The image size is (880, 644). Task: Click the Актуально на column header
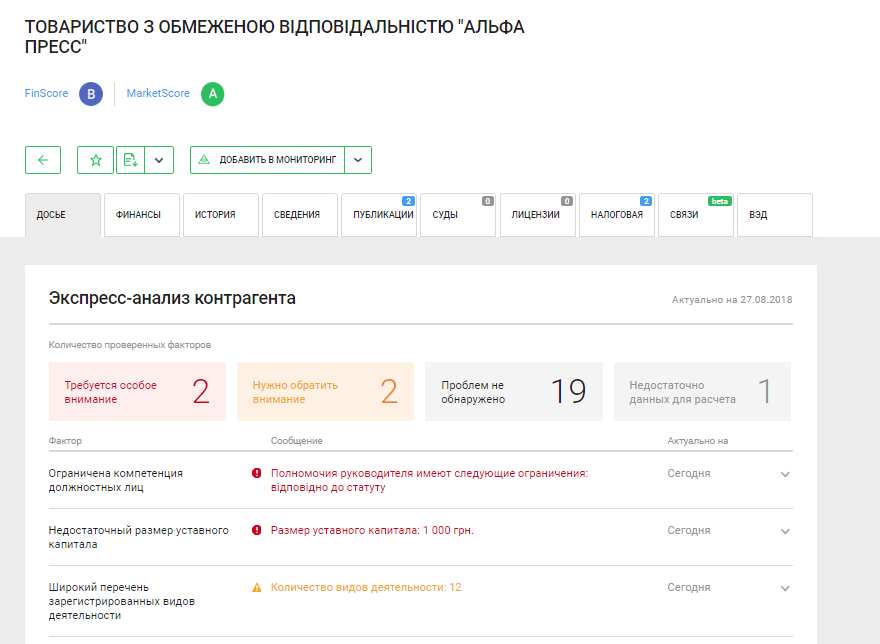[698, 441]
